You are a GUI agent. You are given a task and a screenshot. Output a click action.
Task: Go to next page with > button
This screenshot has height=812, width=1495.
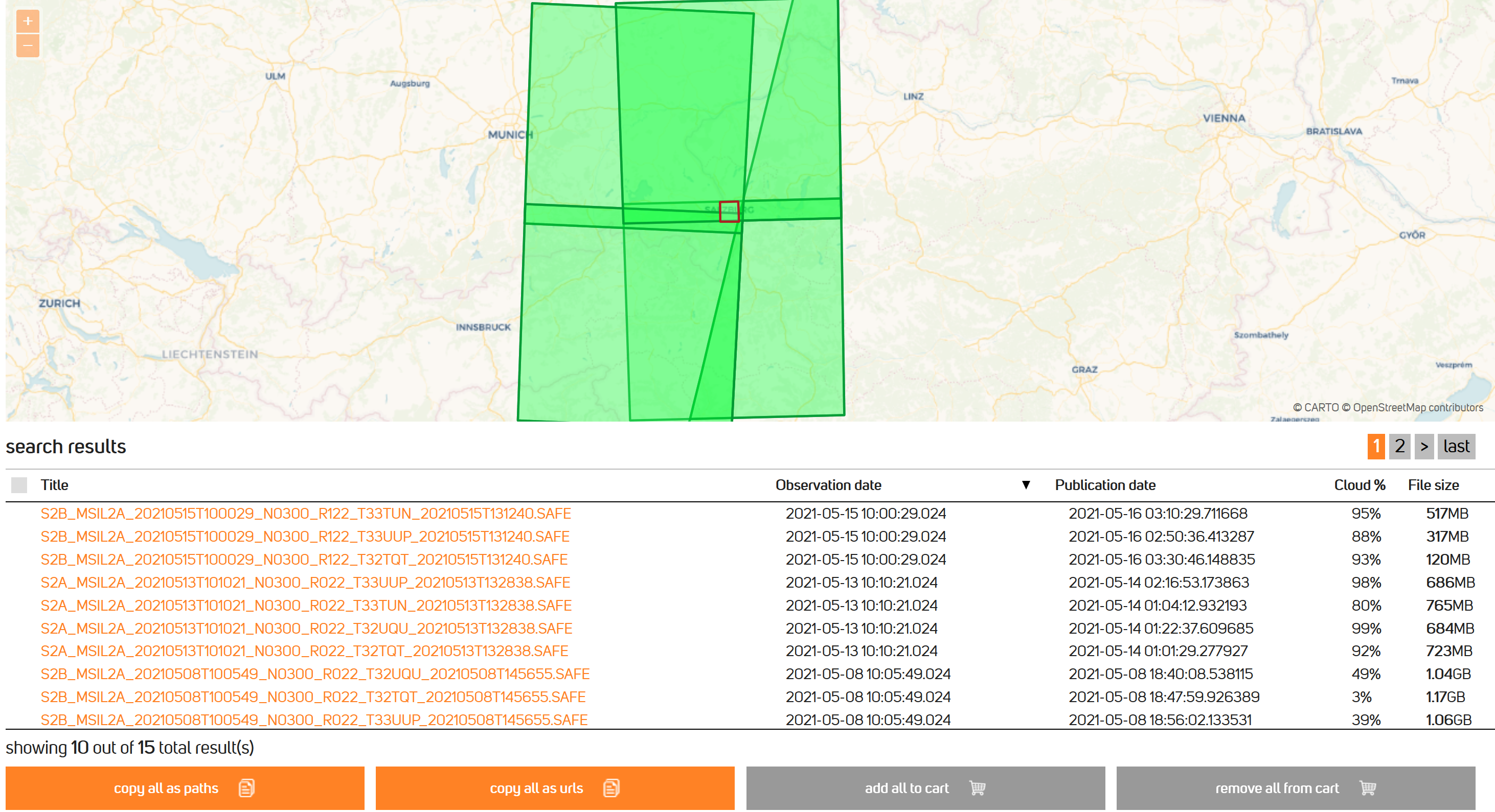click(1423, 446)
